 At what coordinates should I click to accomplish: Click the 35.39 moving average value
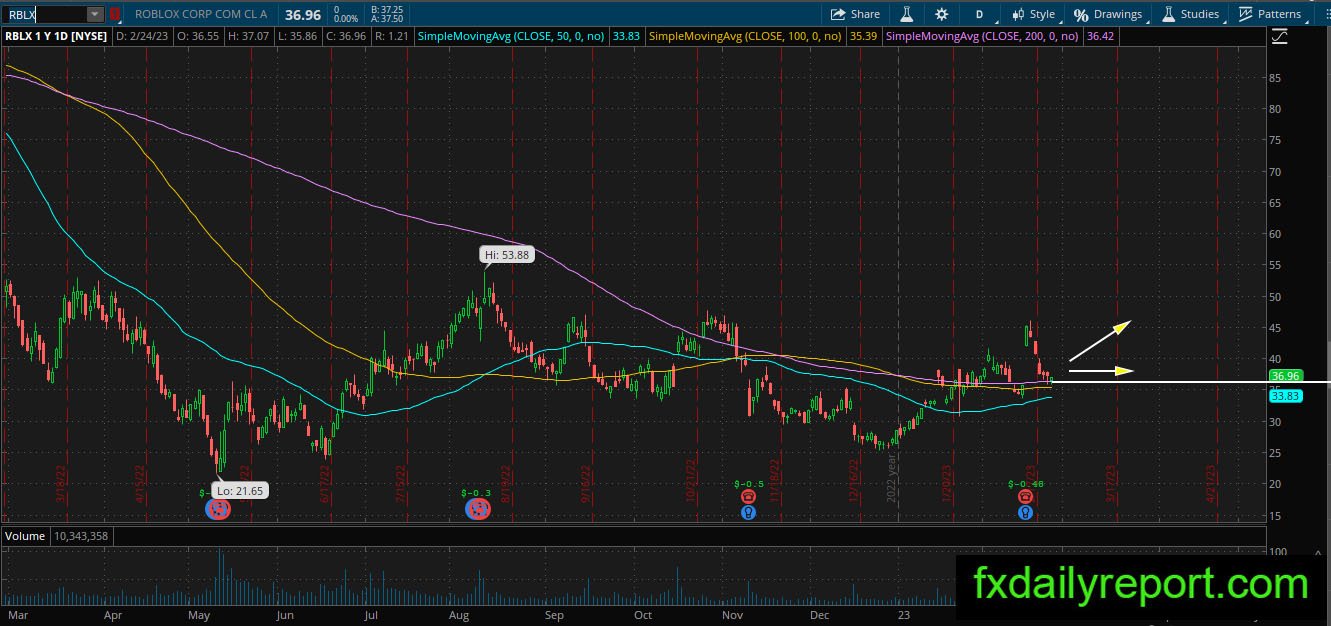[862, 36]
